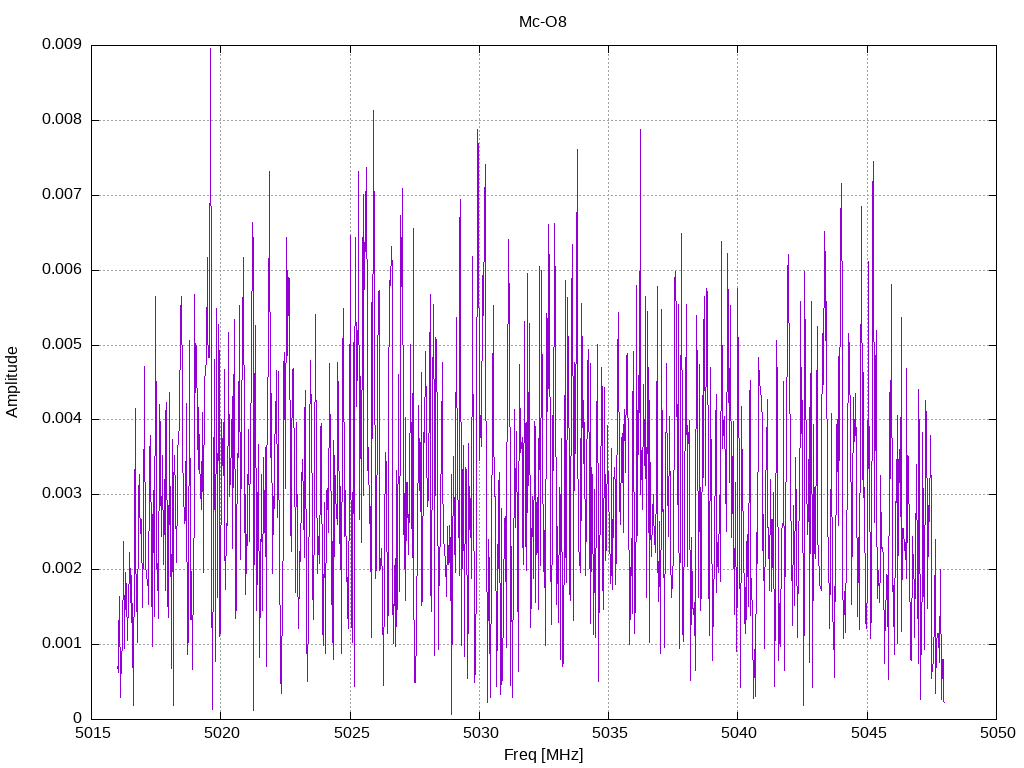Click the 5035 x-axis tick label
This screenshot has height=768, width=1024.
point(609,733)
